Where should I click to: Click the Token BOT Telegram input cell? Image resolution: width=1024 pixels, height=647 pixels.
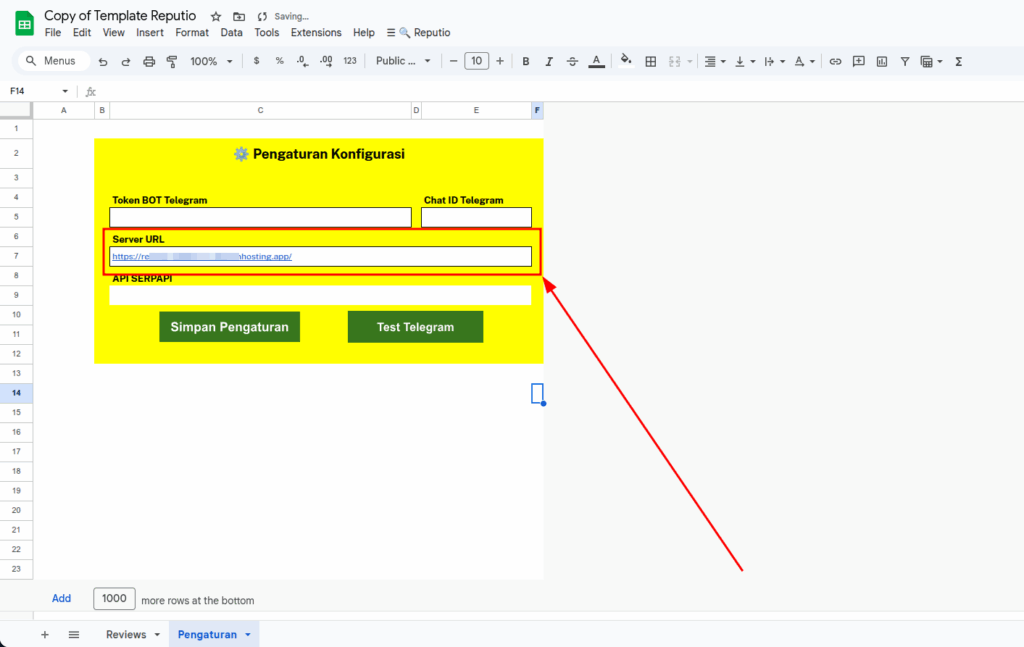point(260,217)
